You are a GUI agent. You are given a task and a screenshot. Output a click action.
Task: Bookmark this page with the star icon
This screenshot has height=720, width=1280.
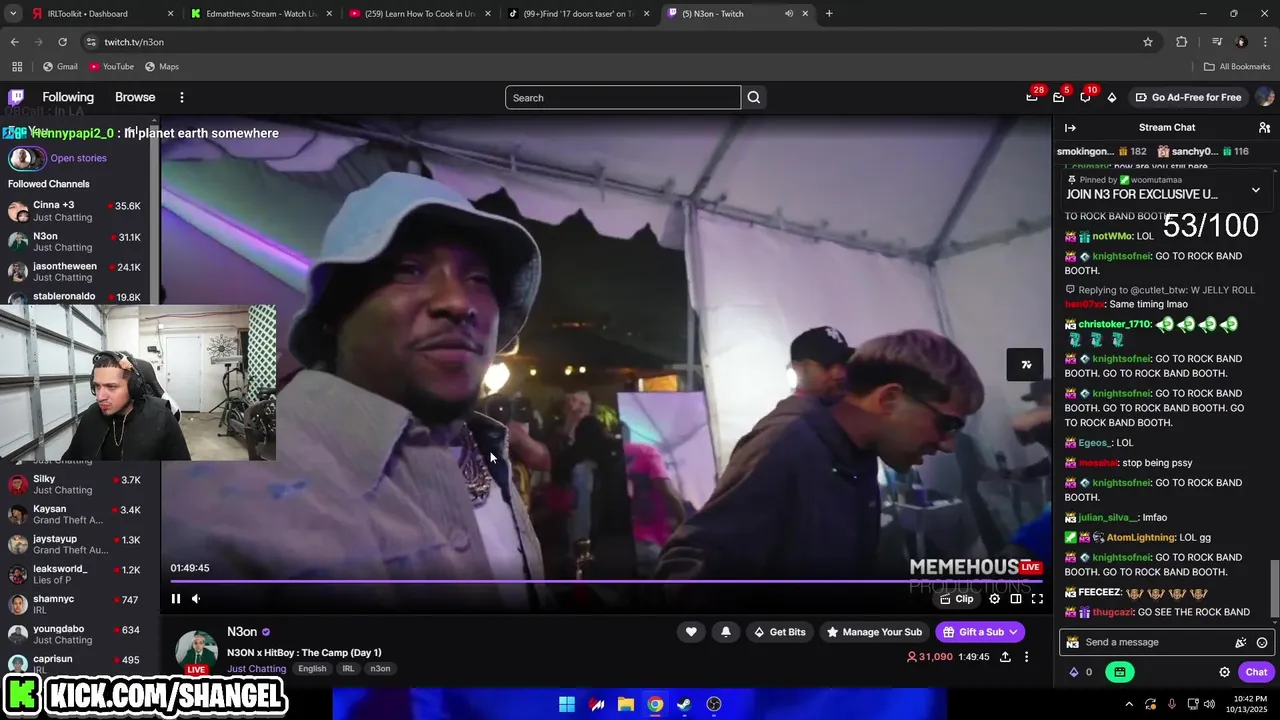pyautogui.click(x=1148, y=42)
